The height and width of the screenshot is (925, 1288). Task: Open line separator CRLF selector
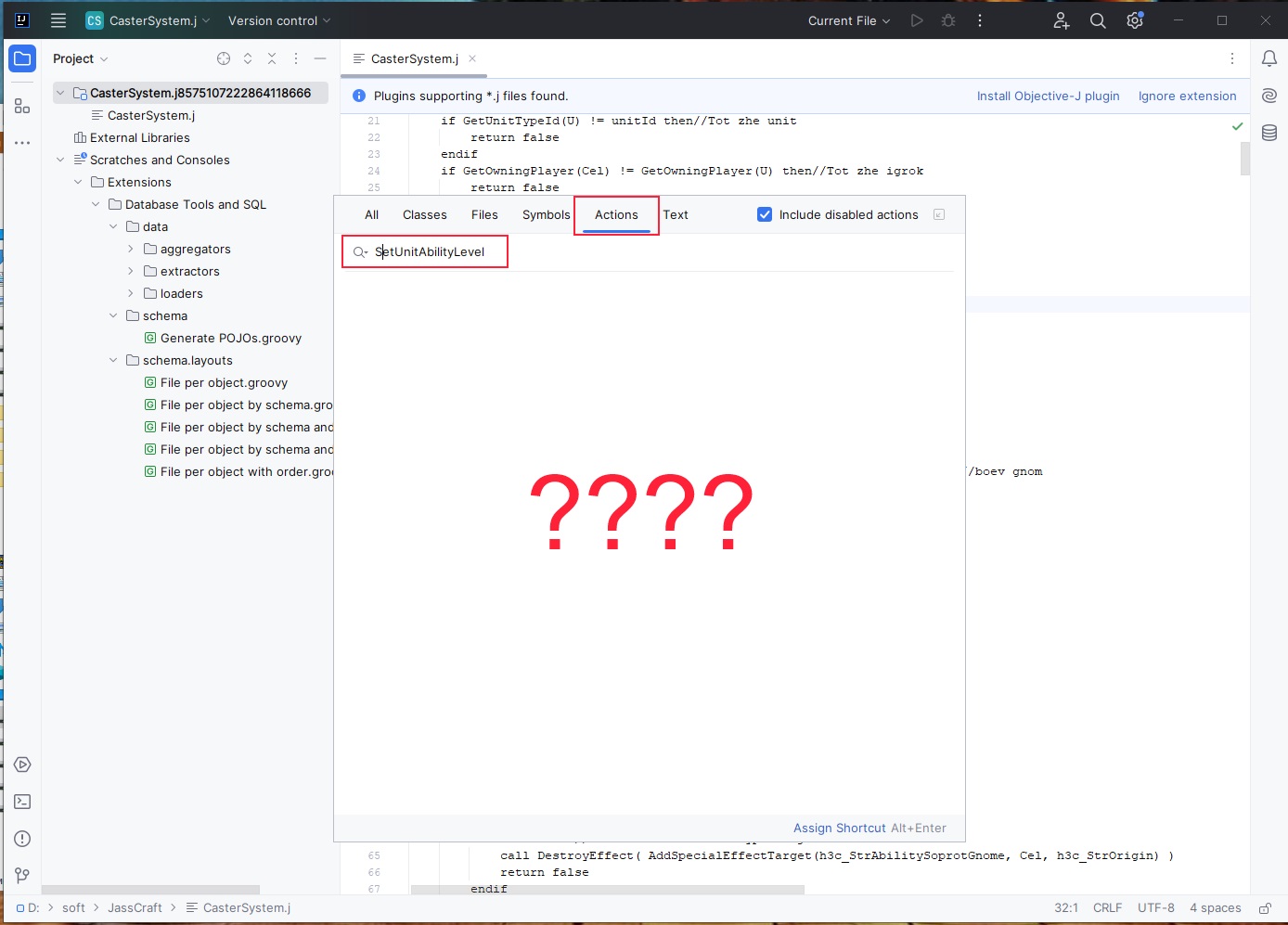tap(1108, 908)
